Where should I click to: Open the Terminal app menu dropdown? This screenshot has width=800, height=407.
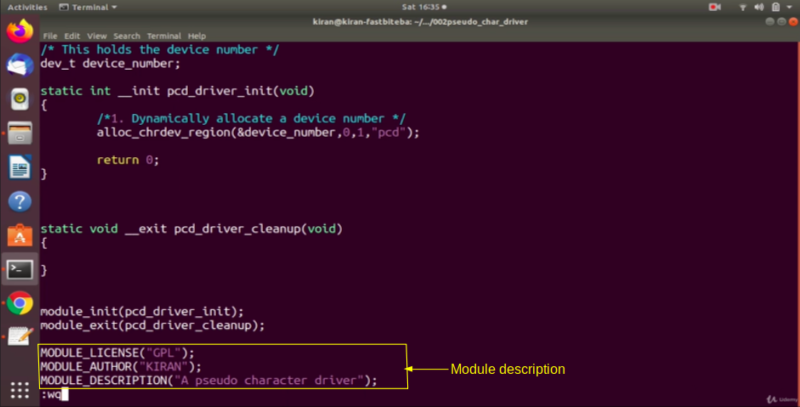pos(88,7)
